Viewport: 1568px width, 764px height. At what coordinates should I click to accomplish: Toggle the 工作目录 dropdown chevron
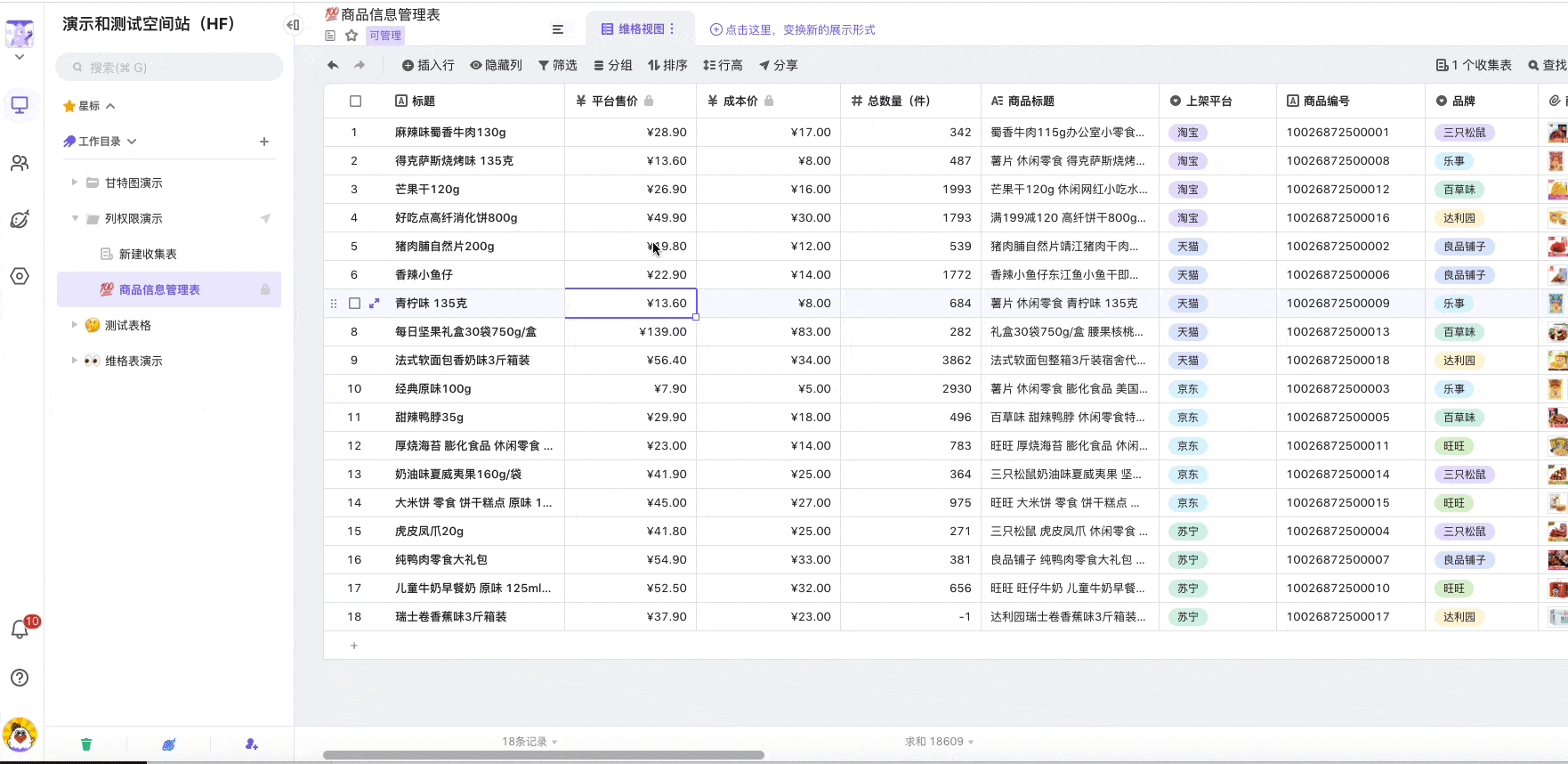coord(132,142)
